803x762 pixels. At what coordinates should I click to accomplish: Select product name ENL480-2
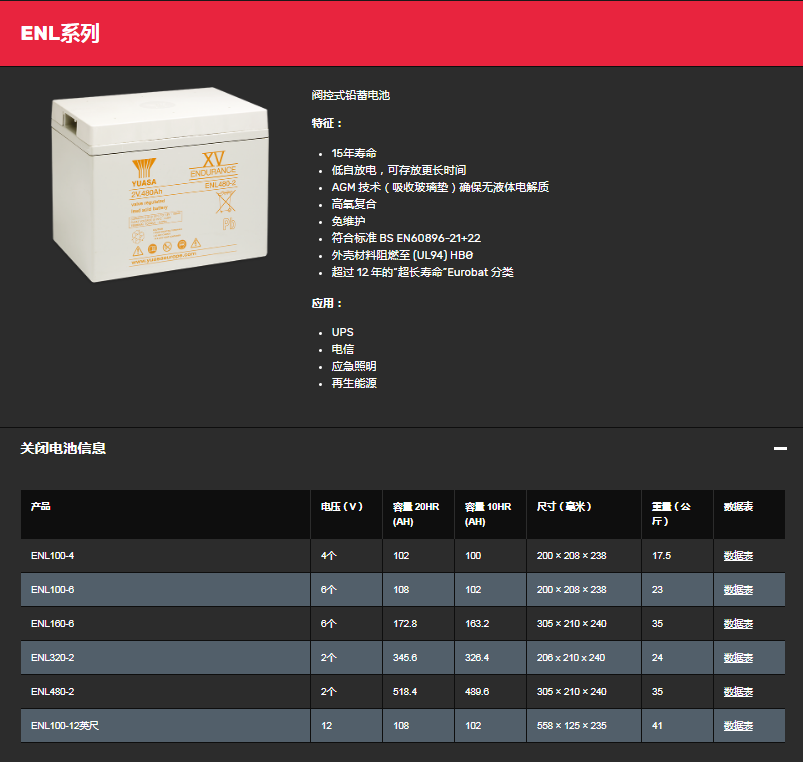pos(52,691)
